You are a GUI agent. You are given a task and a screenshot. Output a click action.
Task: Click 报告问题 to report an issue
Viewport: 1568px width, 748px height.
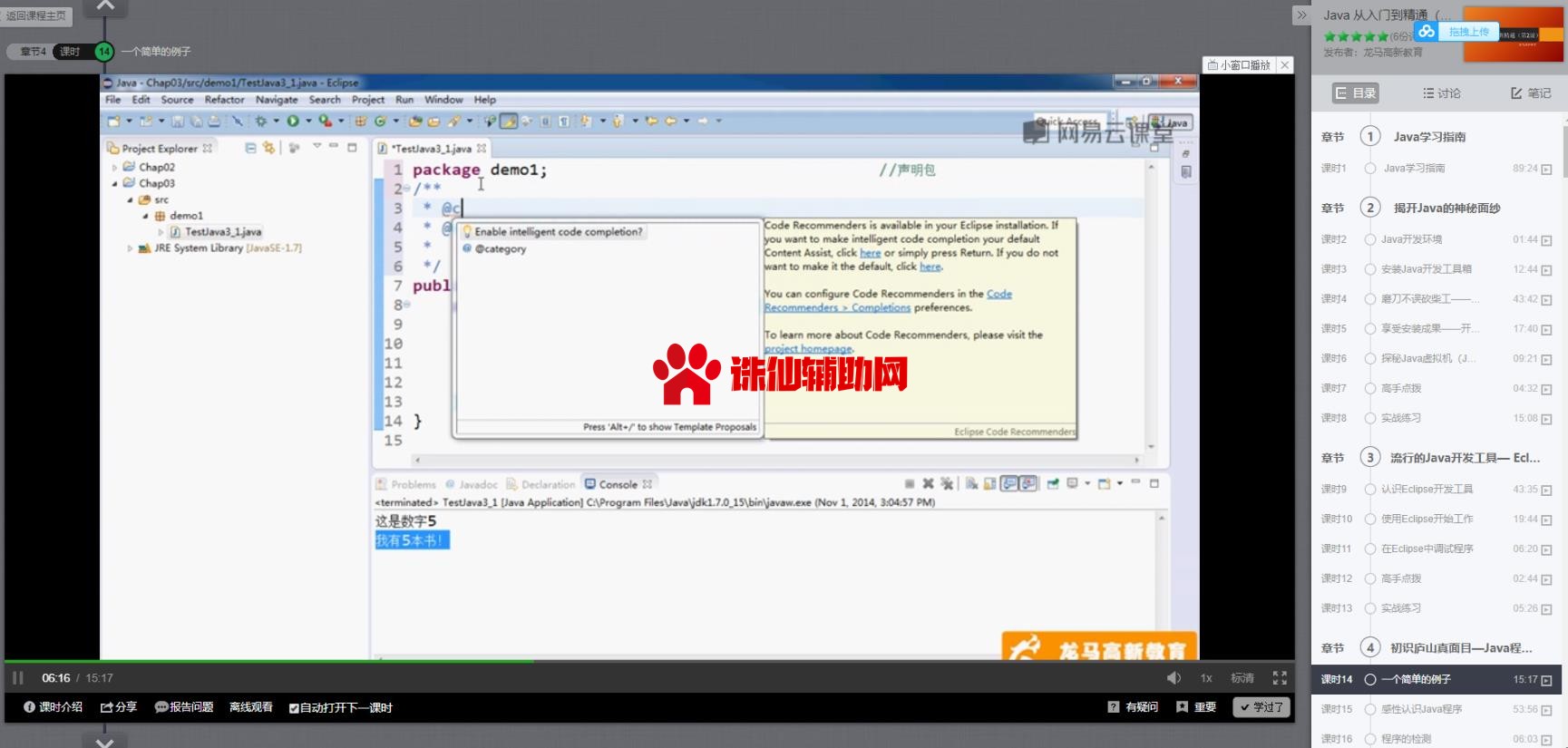[x=184, y=707]
